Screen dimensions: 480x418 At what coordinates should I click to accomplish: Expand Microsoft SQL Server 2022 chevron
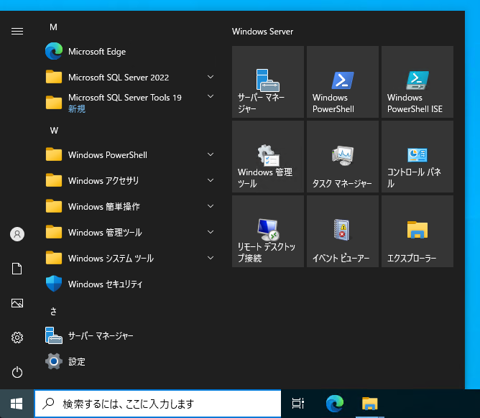(210, 77)
